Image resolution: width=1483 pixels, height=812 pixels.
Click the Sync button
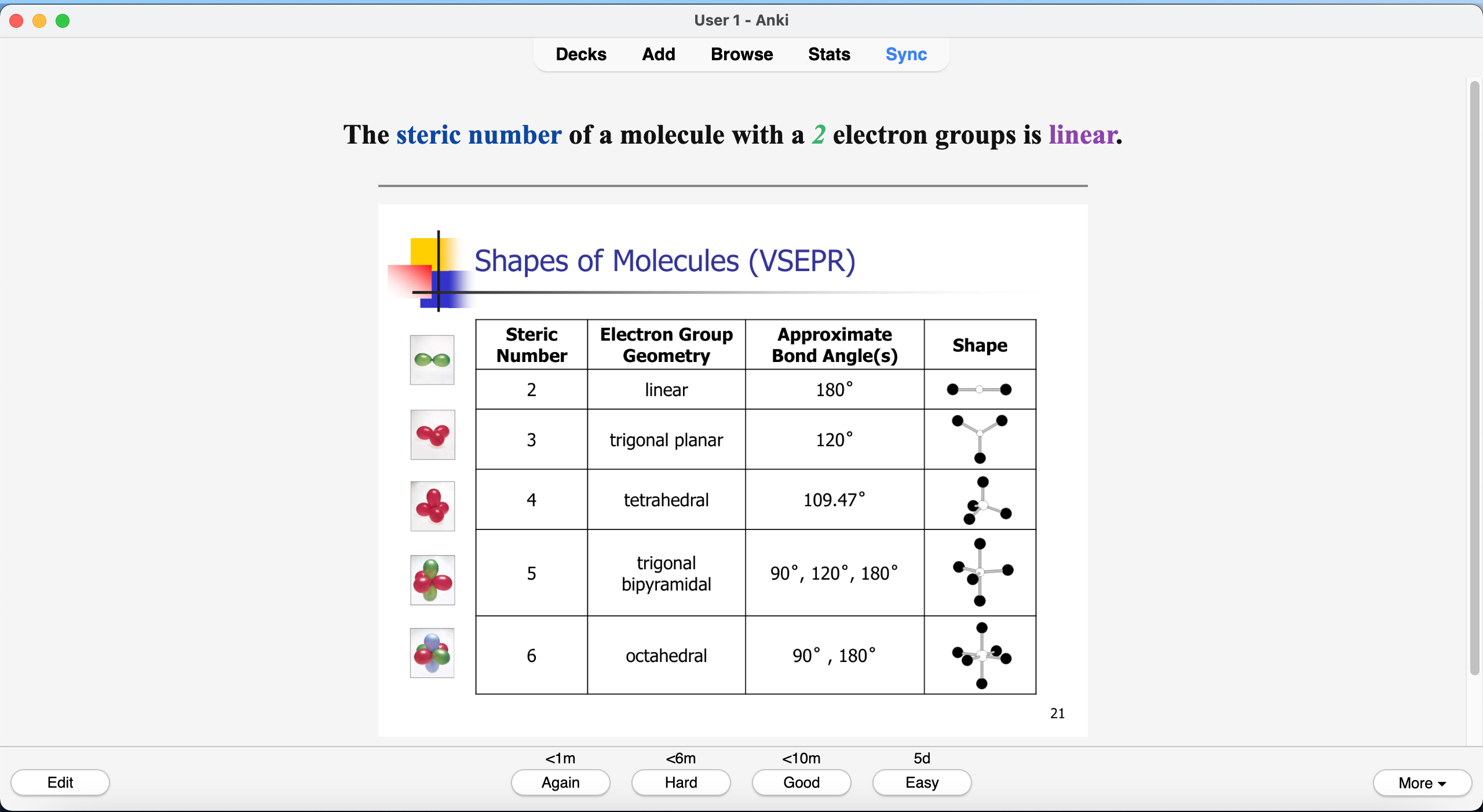906,54
